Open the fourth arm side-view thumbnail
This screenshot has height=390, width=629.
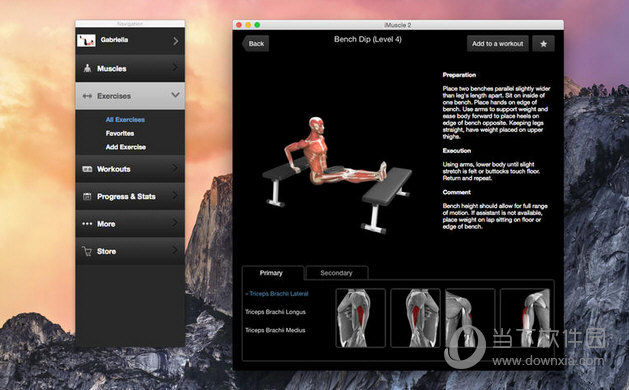pos(525,318)
